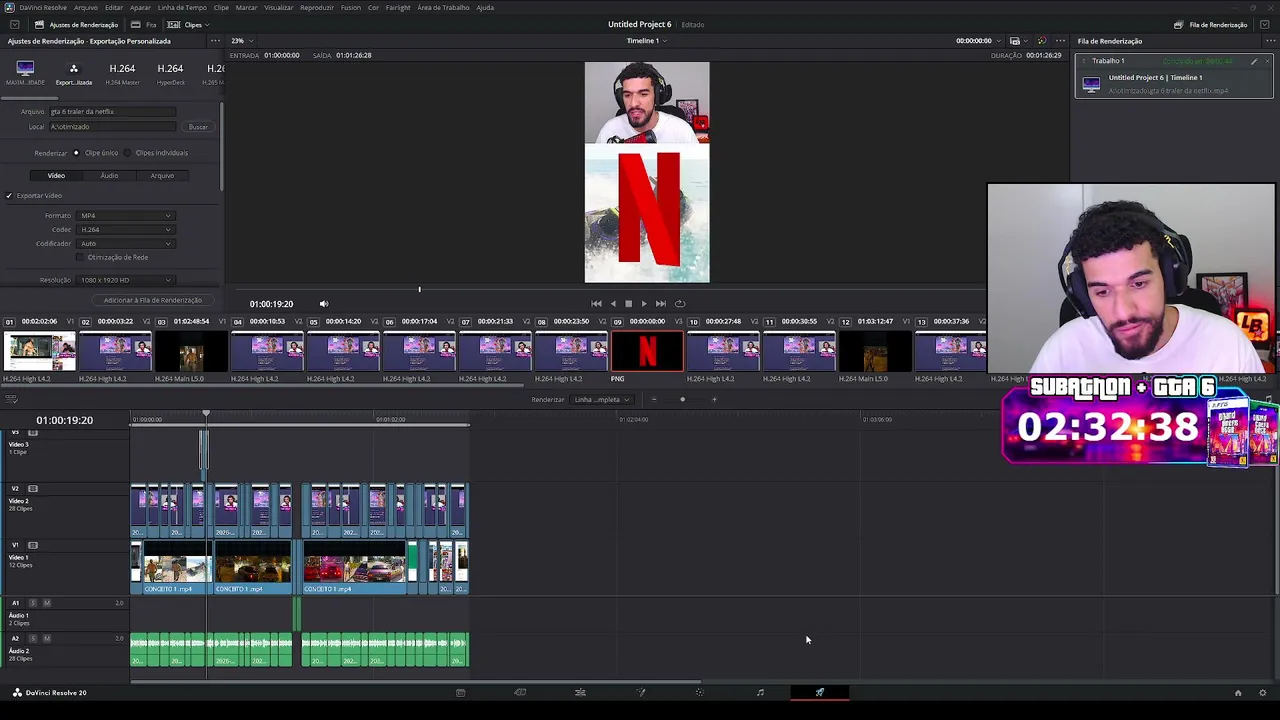Switch to the Edit page icon
The width and height of the screenshot is (1280, 720).
tap(580, 692)
